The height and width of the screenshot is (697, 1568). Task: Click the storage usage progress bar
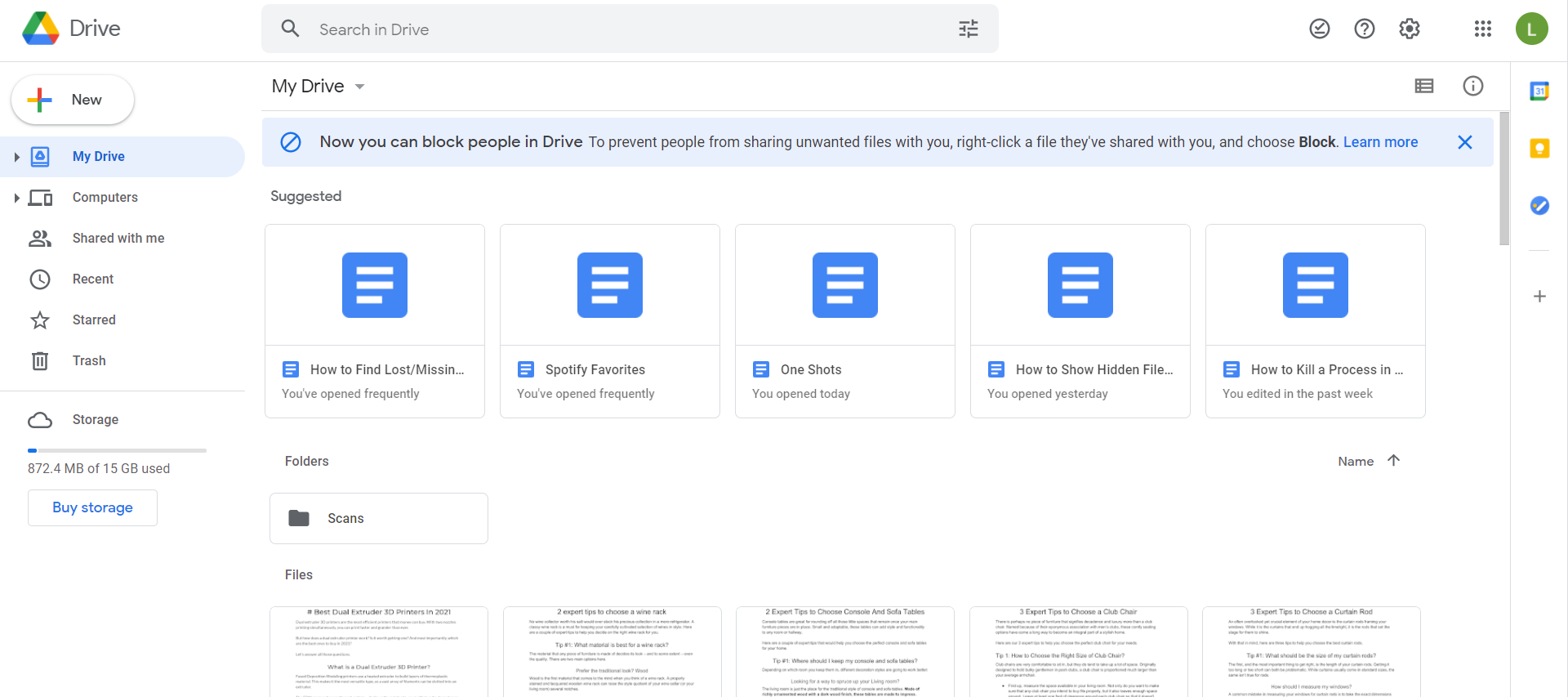point(117,450)
